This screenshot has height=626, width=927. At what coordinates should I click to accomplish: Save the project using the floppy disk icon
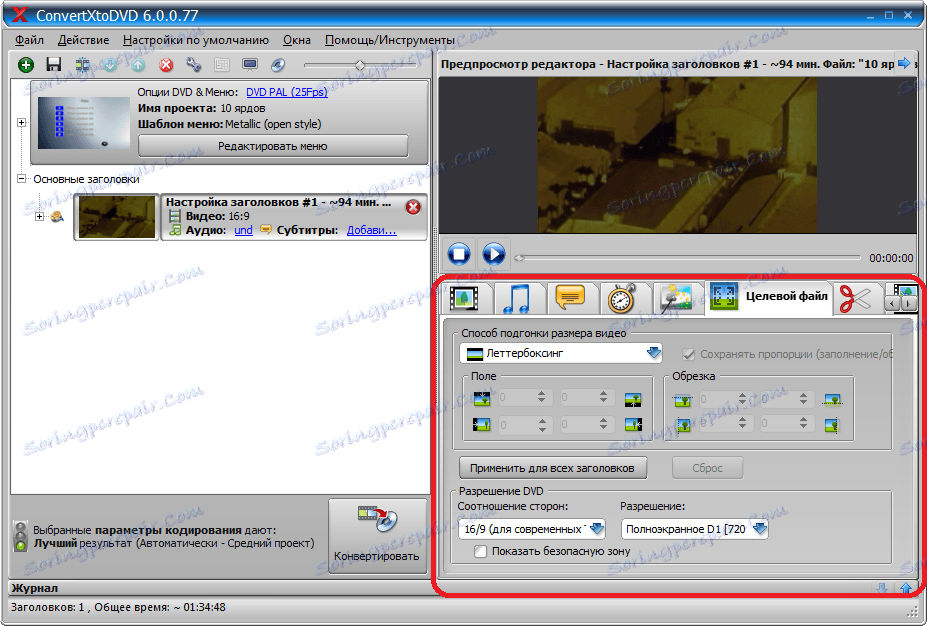pos(52,65)
